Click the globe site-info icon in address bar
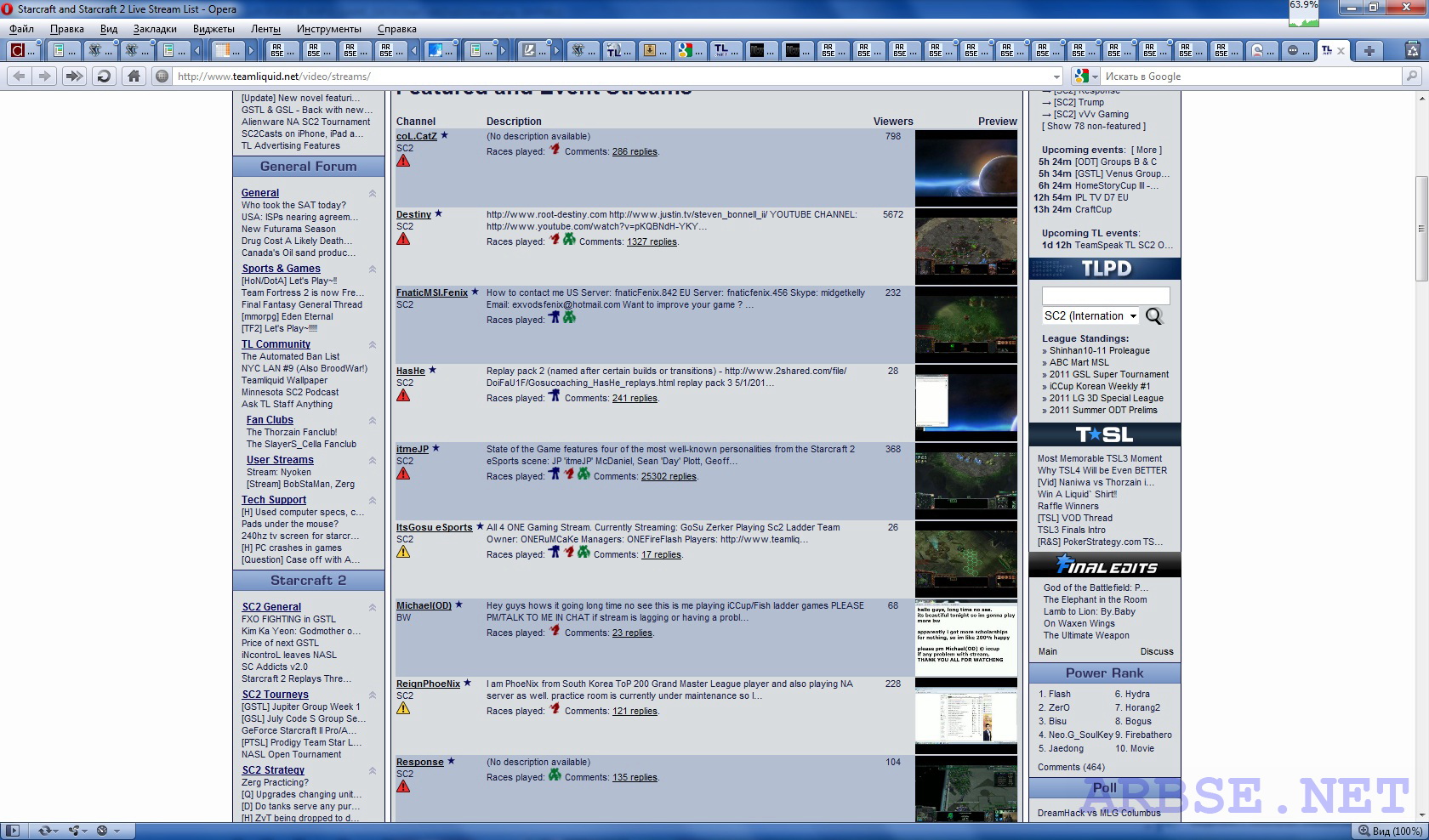 pos(162,76)
